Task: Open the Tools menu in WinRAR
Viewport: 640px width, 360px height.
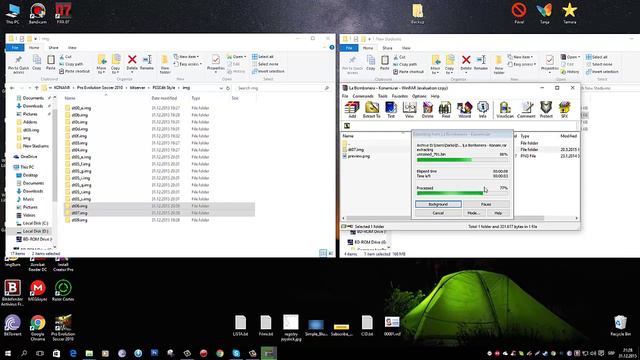Action: tap(382, 96)
